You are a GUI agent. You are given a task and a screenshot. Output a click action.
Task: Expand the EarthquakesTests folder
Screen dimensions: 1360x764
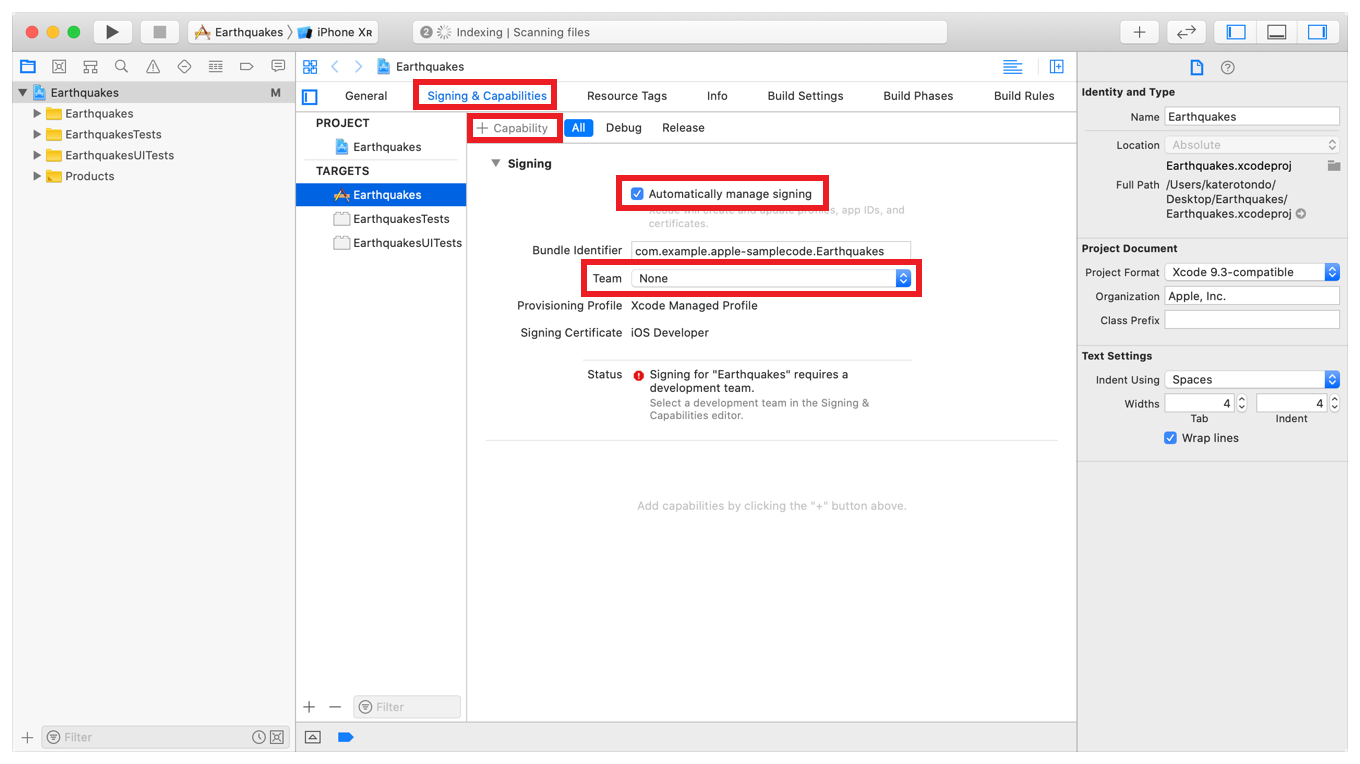tap(37, 134)
